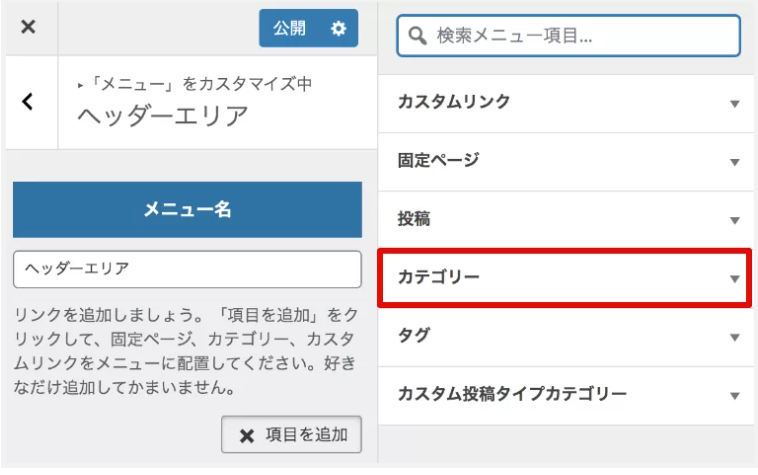Screen dimensions: 758x475
Task: Click the arrow next to 固定ページ
Action: [734, 161]
